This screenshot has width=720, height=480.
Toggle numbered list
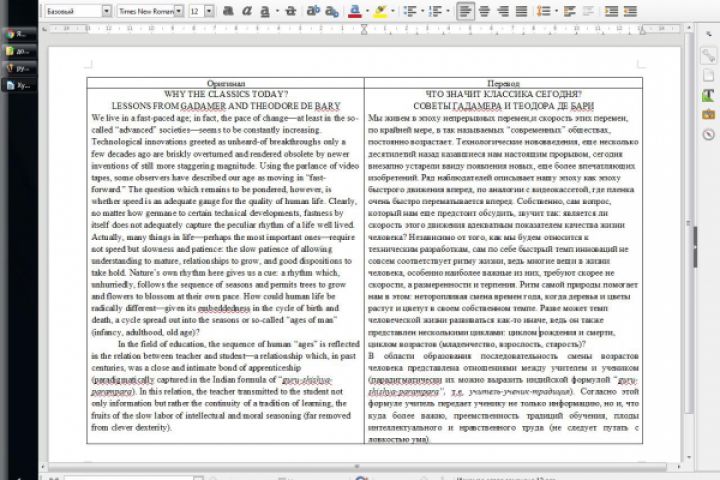pyautogui.click(x=435, y=11)
